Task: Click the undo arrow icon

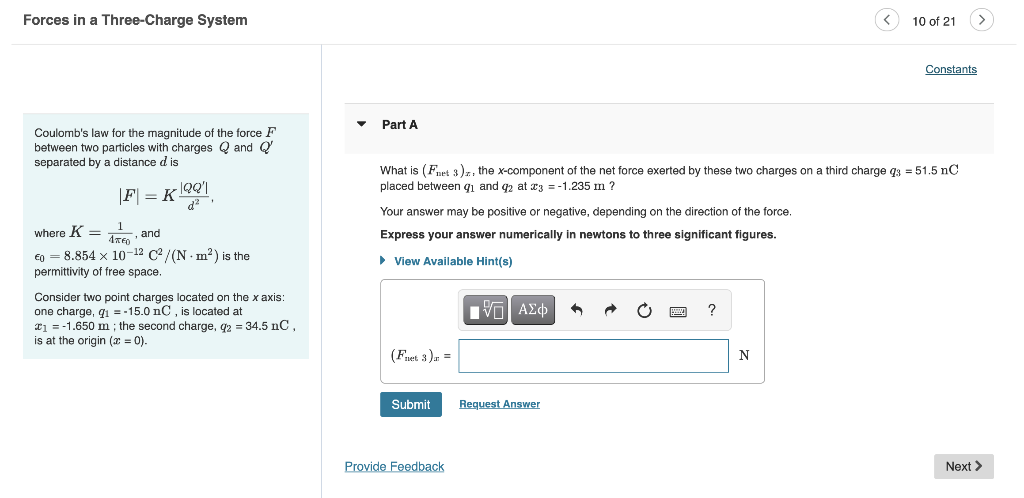Action: tap(576, 310)
